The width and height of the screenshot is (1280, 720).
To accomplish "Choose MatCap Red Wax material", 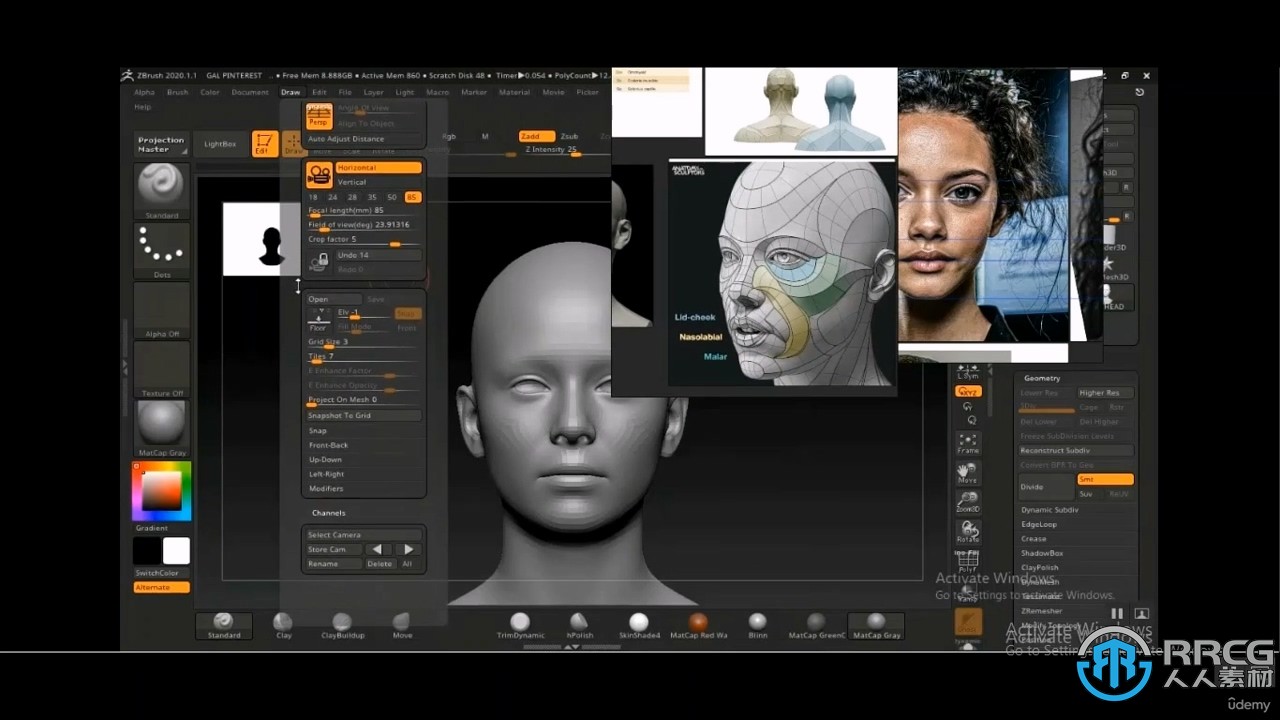I will tap(698, 626).
